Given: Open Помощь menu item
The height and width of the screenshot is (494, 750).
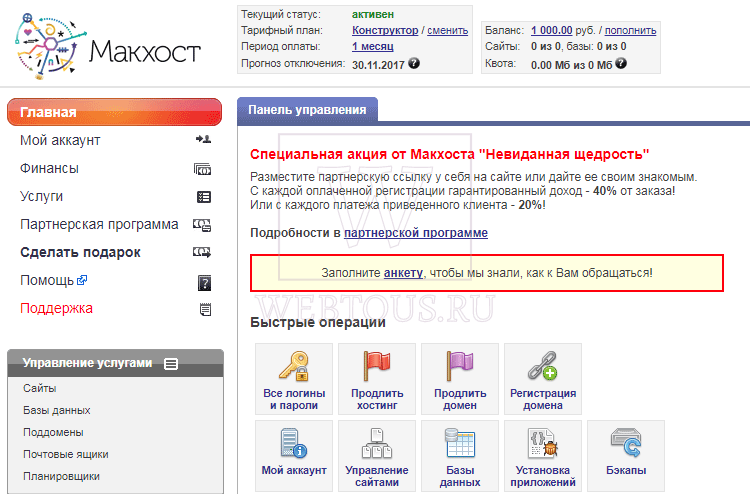Looking at the screenshot, I should click(x=47, y=280).
